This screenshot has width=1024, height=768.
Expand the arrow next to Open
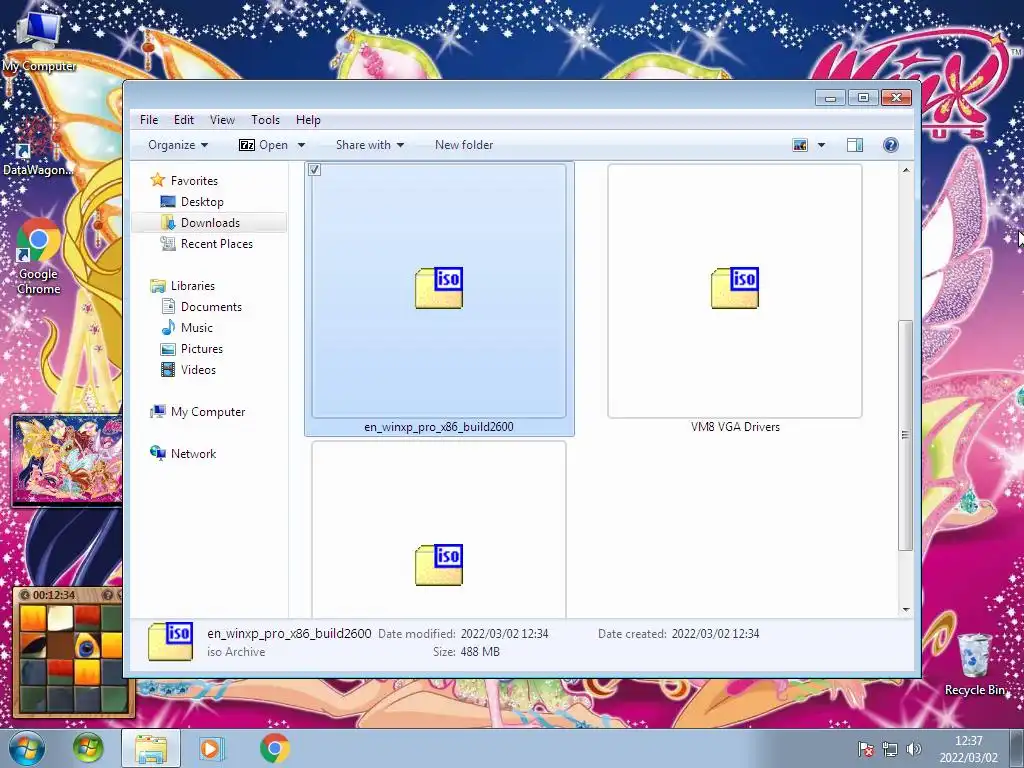301,145
